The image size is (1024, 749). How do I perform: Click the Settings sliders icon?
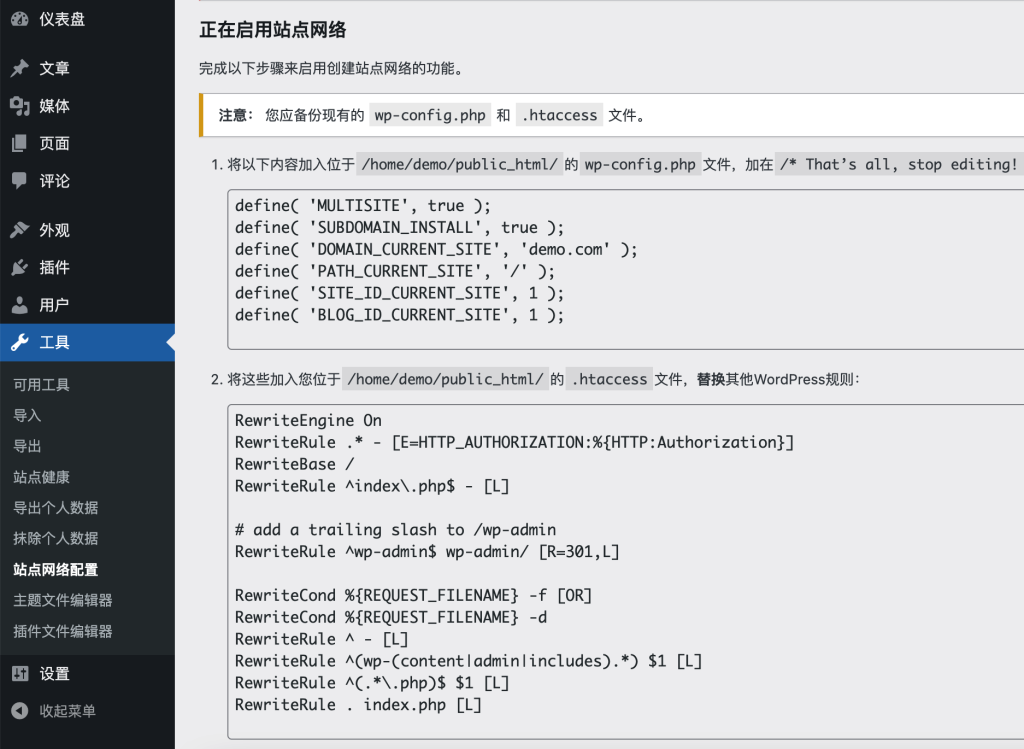19,674
